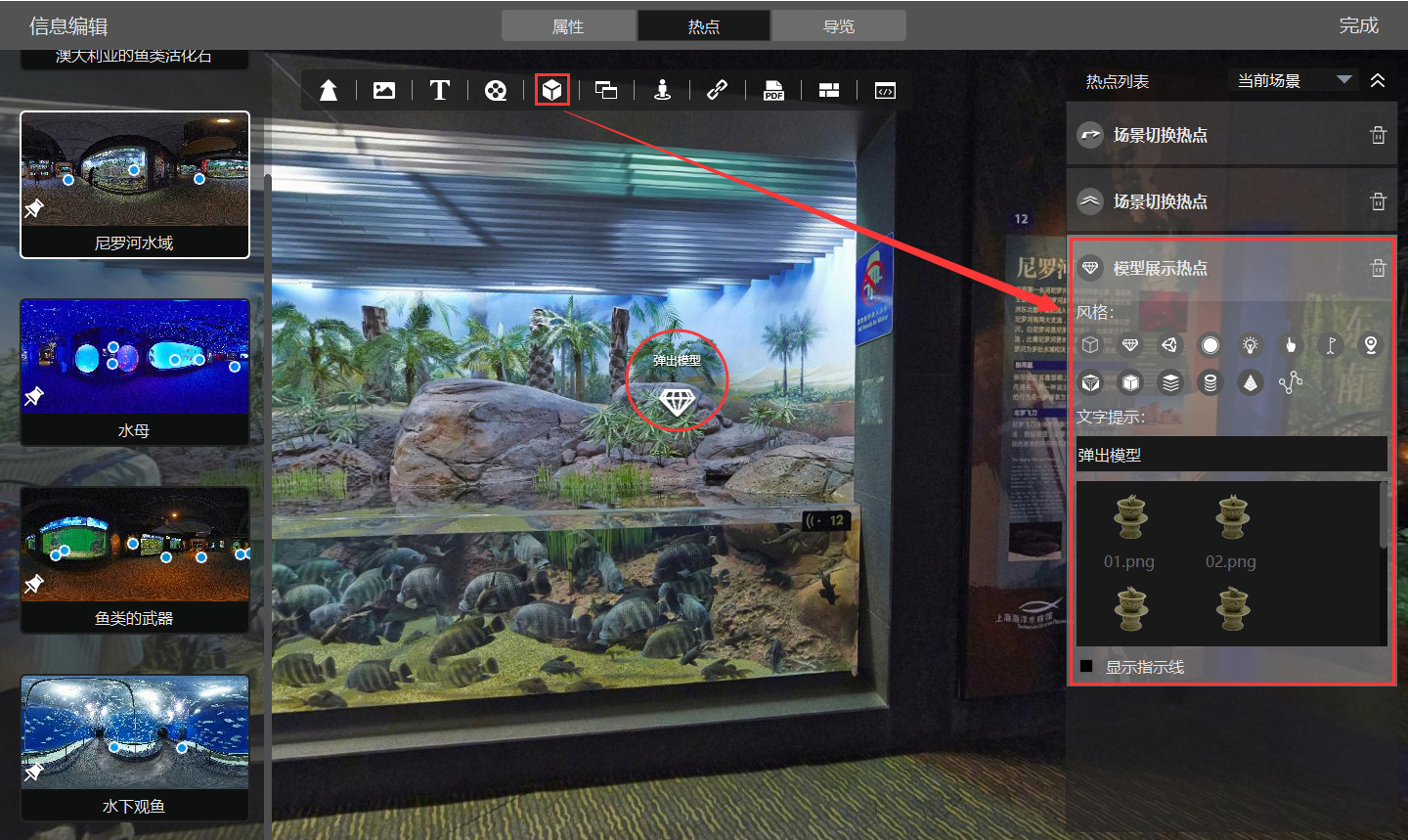
Task: Expand the first 场景切换热点 item
Action: [x=1160, y=135]
